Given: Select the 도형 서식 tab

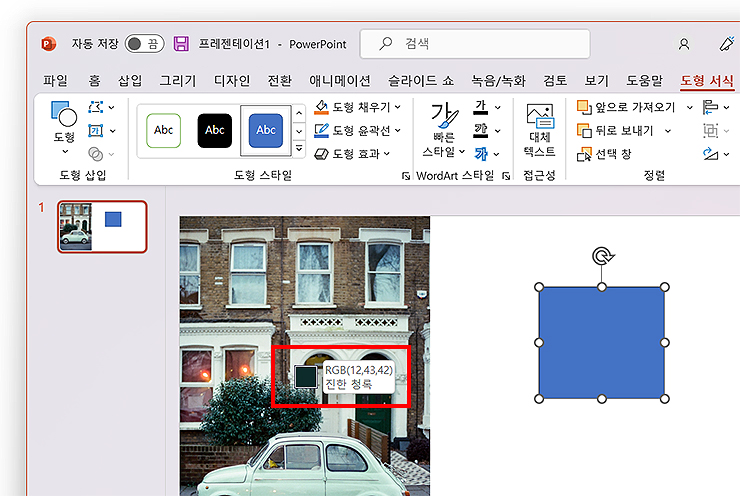Looking at the screenshot, I should coord(707,81).
